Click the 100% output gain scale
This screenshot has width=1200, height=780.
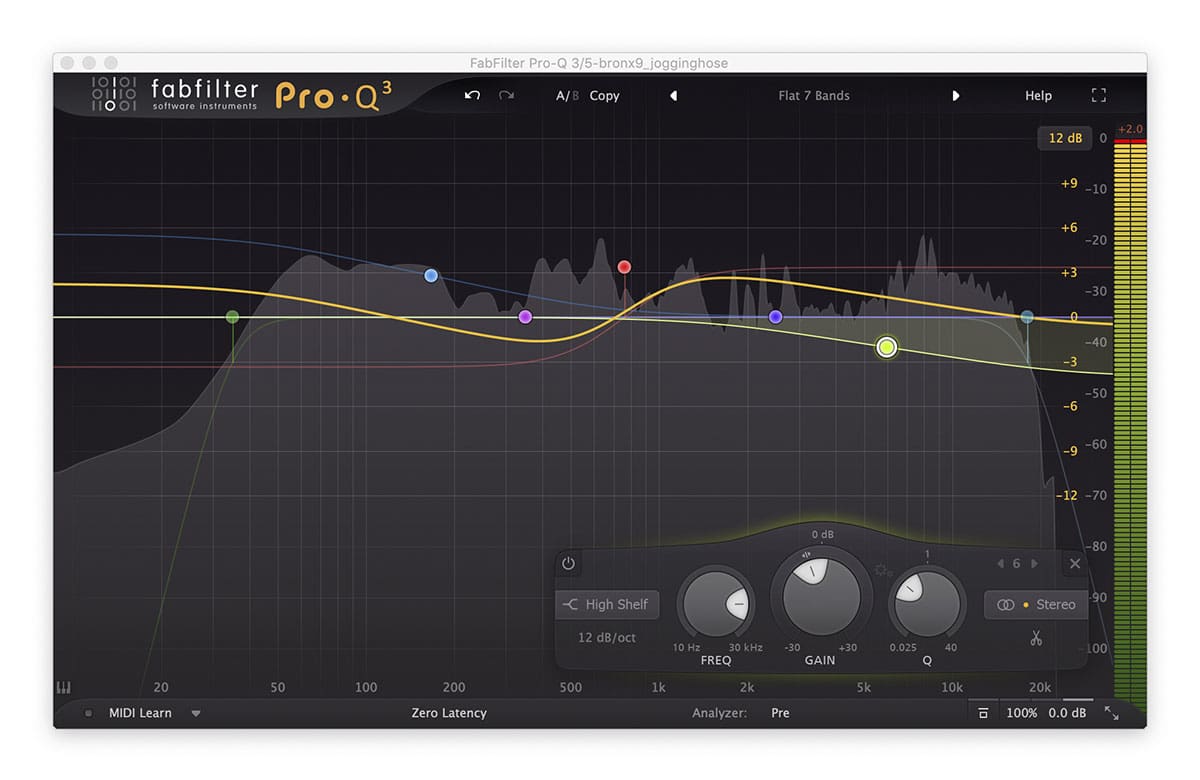pyautogui.click(x=1021, y=713)
